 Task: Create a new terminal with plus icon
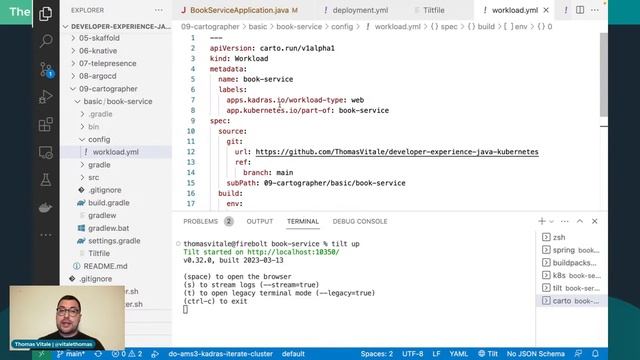pos(542,221)
